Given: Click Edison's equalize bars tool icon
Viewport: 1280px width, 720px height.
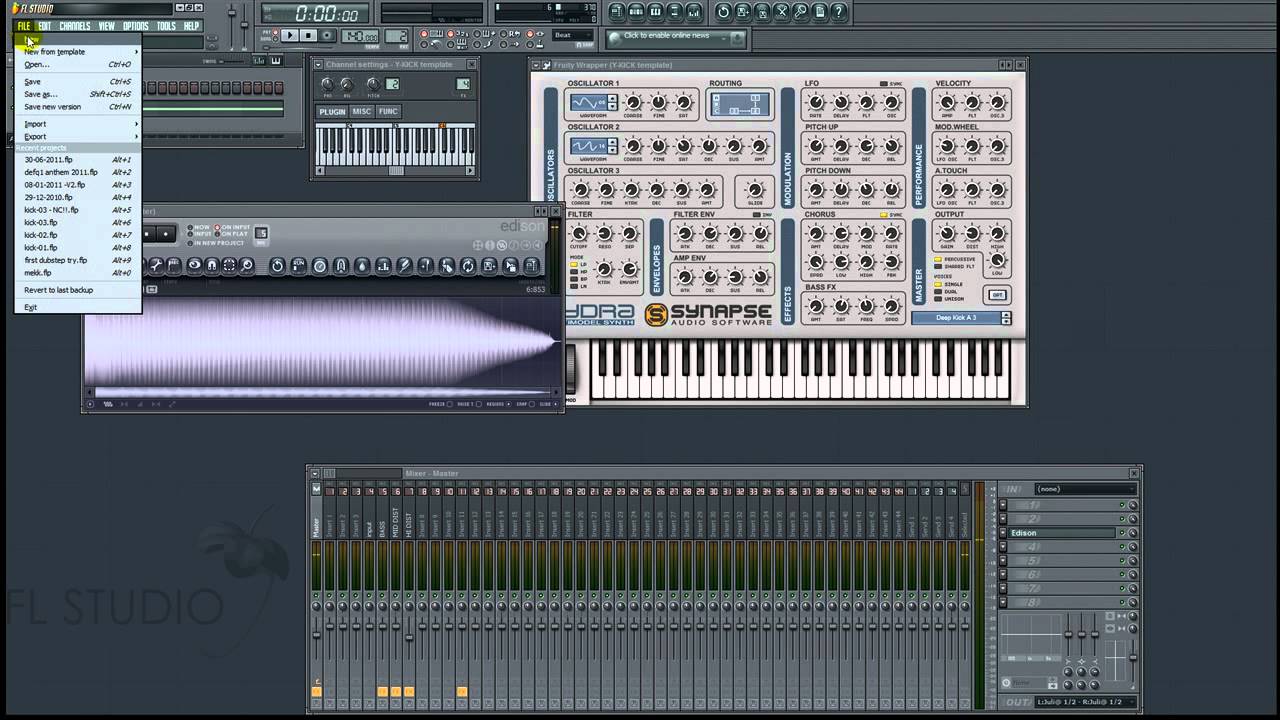Looking at the screenshot, I should point(383,266).
